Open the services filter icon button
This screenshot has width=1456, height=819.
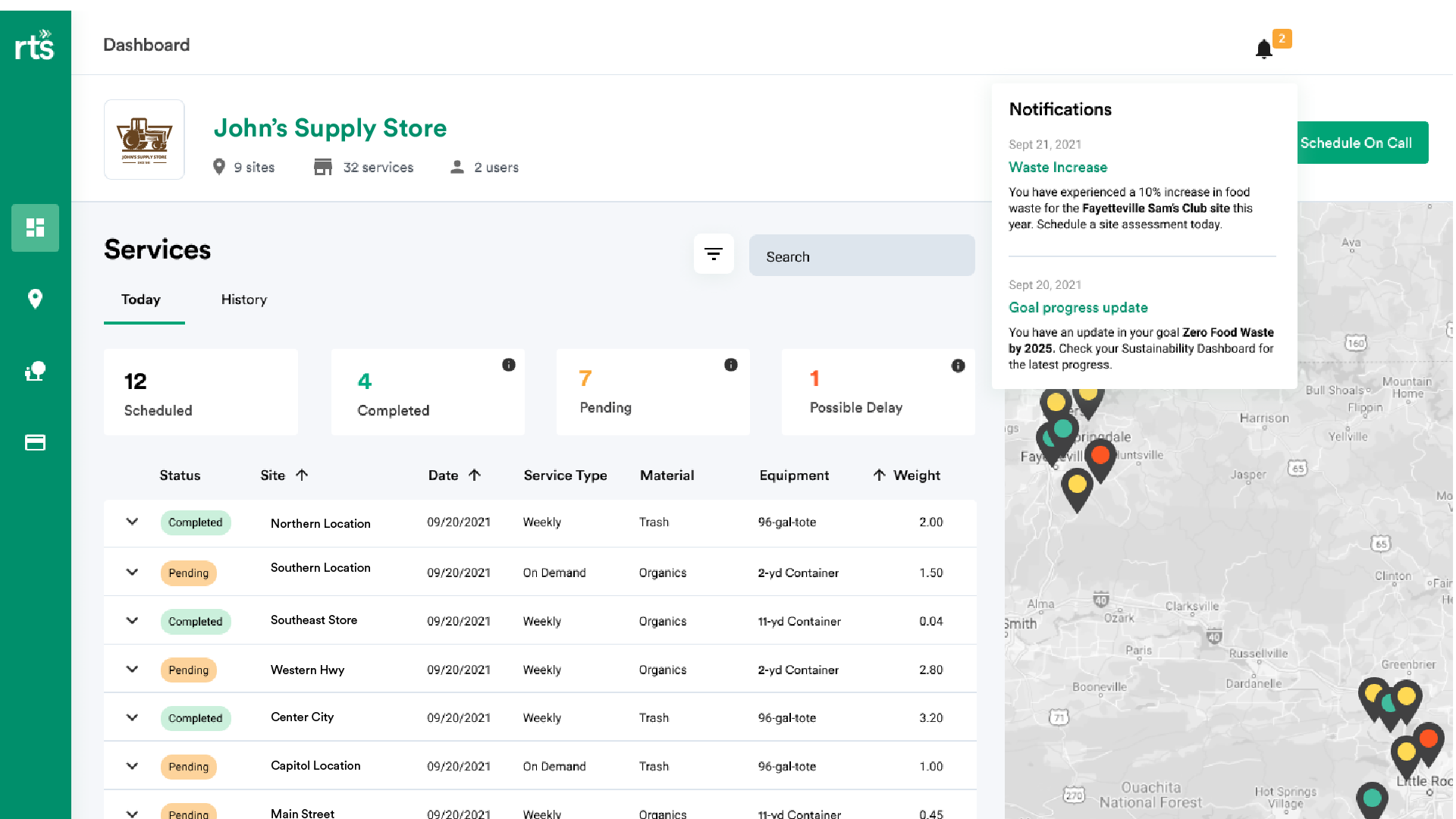point(714,254)
